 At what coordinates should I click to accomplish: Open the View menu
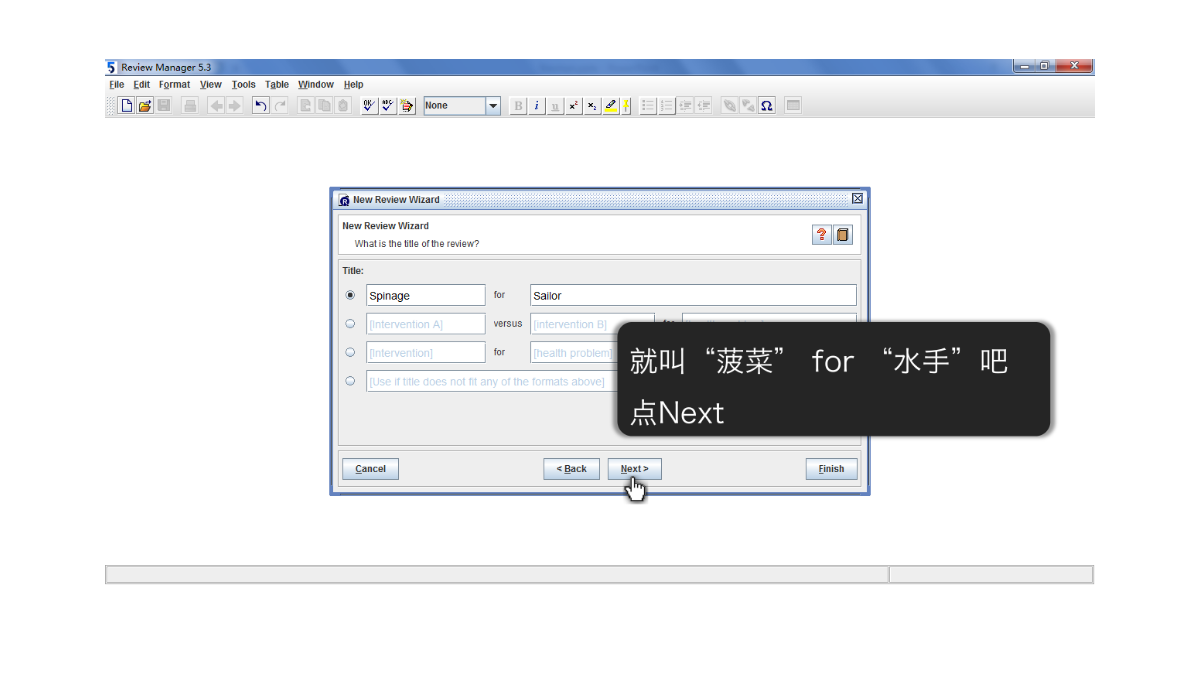[210, 85]
